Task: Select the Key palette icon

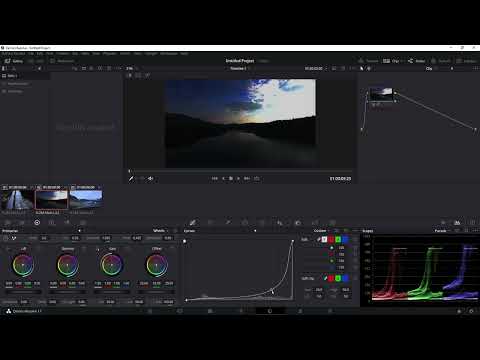Action: pos(315,223)
